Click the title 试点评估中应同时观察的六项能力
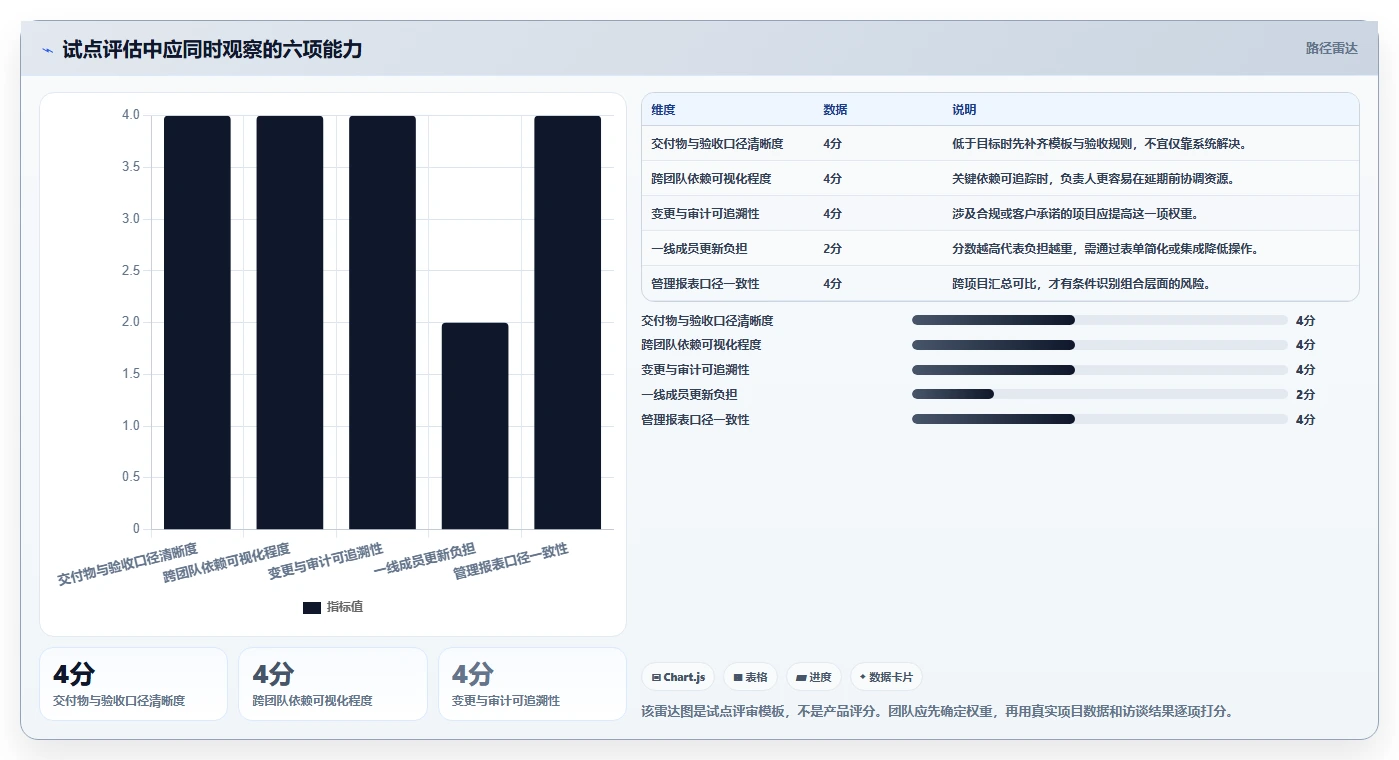Screen dimensions: 1399x760 pos(212,49)
